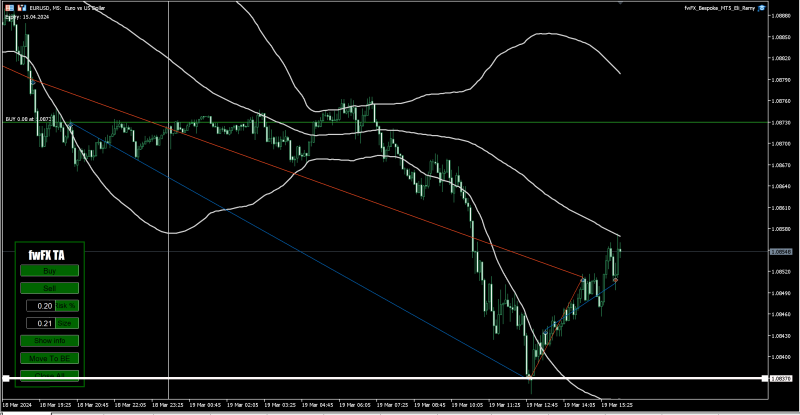Click the 19 Mar 12:45 time label
800x415 pixels.
pos(542,405)
